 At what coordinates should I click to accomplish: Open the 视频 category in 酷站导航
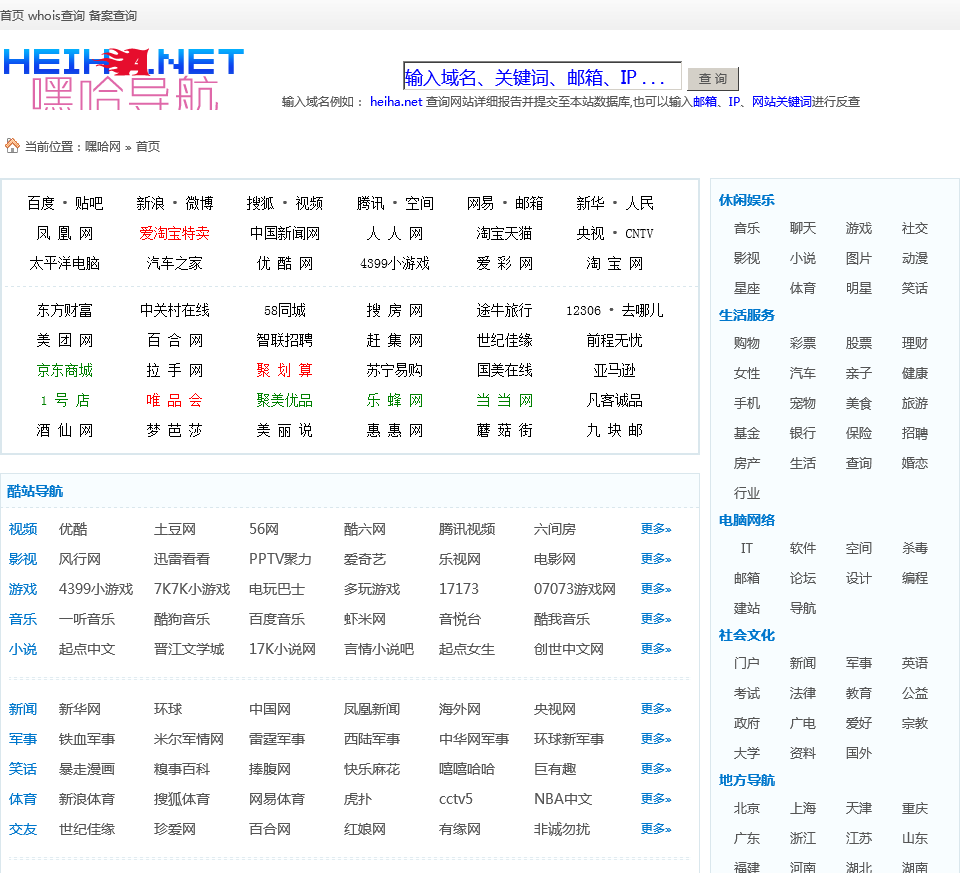(23, 529)
